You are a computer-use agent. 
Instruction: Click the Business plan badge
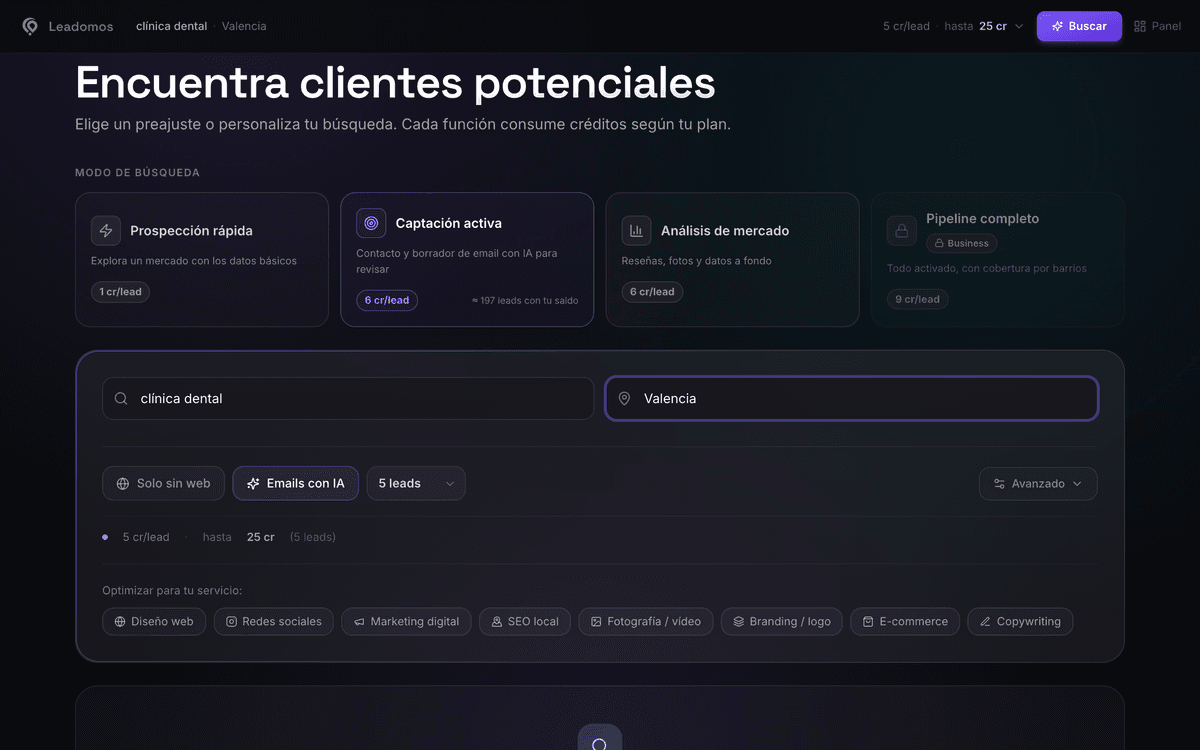tap(961, 243)
